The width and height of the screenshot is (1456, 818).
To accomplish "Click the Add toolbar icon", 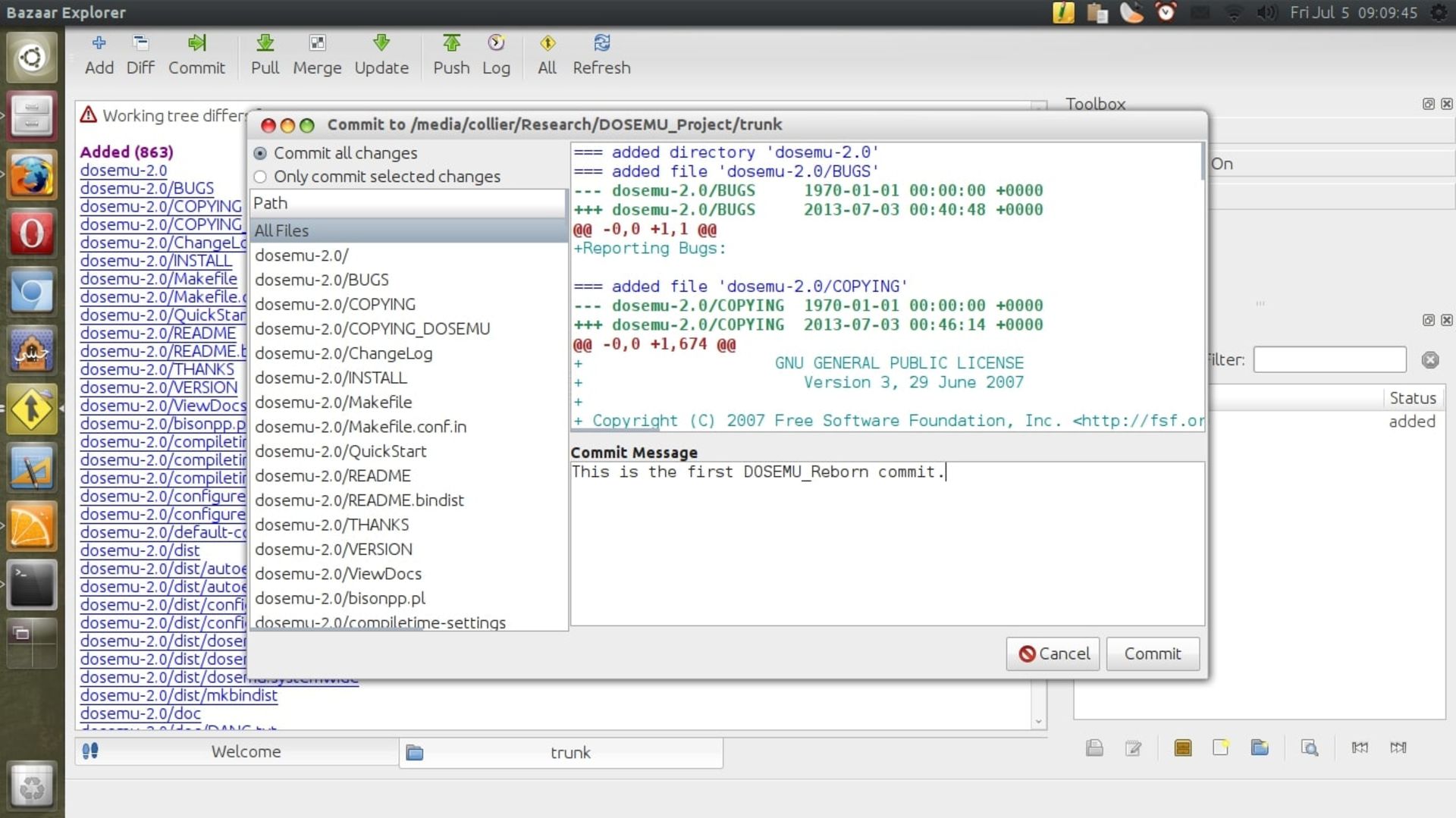I will click(99, 55).
